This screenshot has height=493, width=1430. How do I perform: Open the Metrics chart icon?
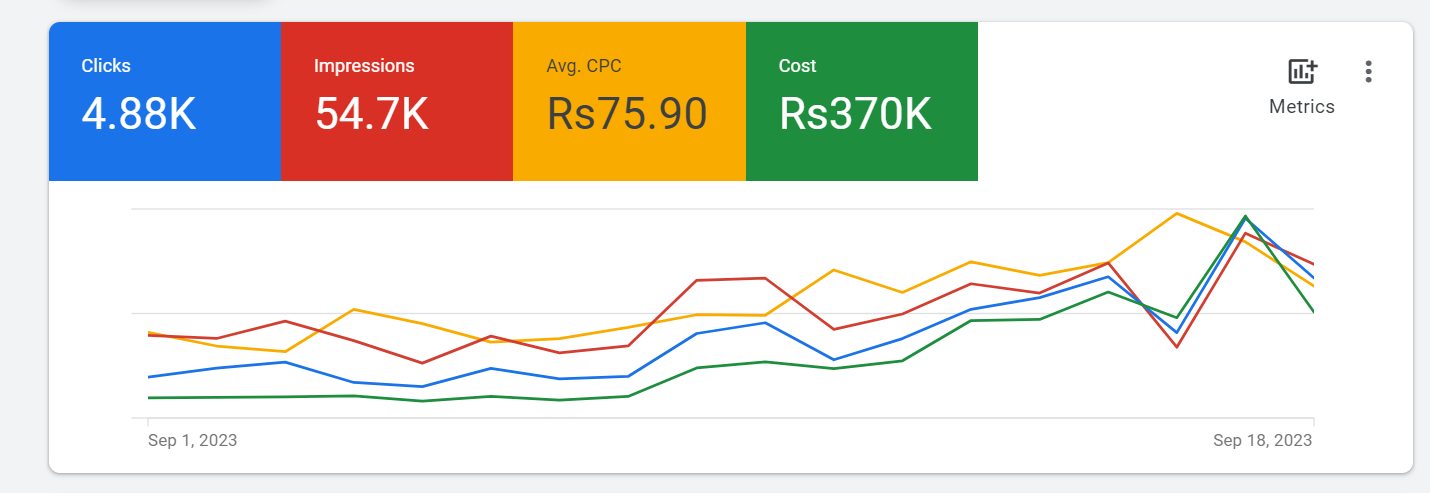pyautogui.click(x=1302, y=72)
